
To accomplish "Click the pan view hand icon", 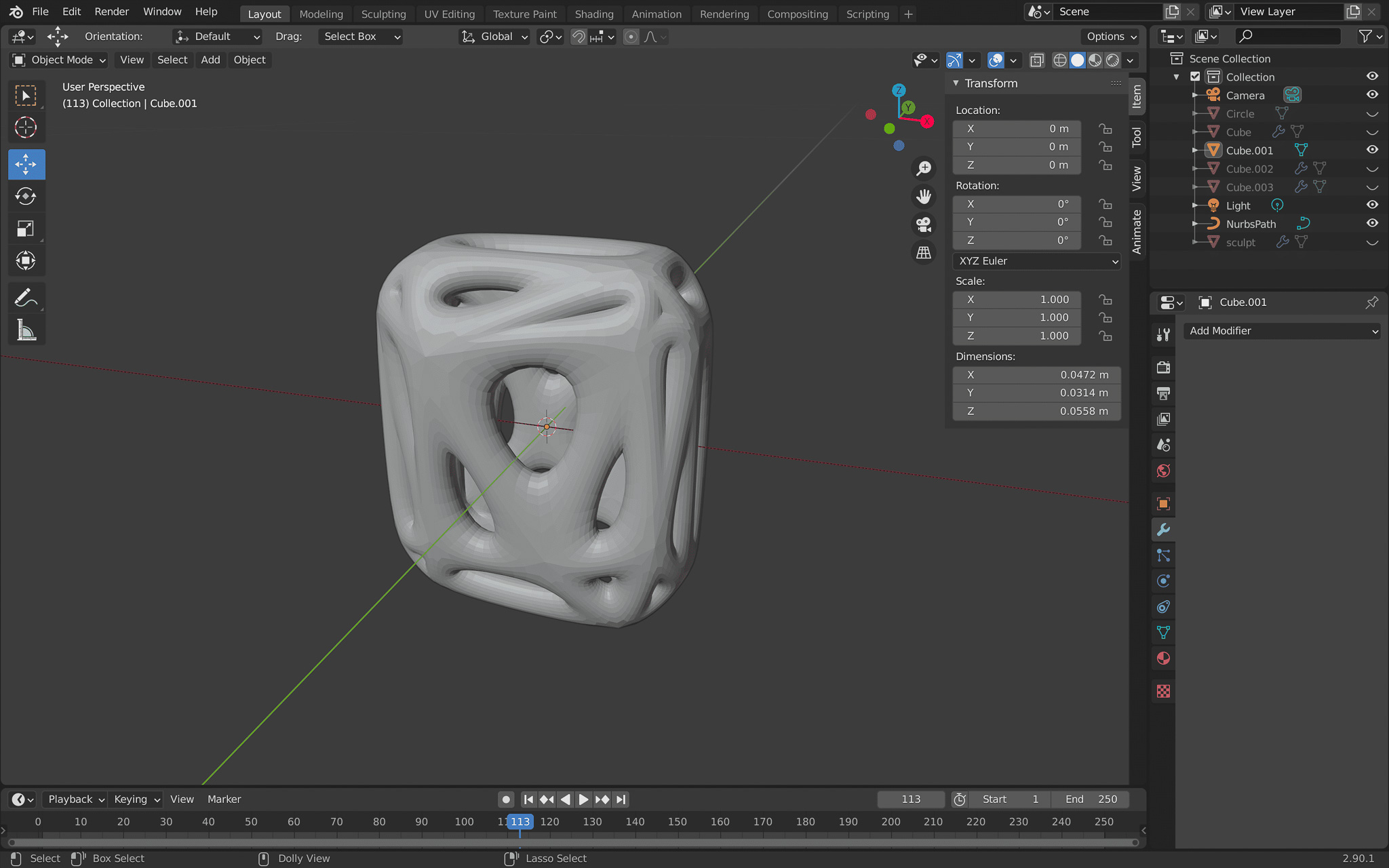I will (924, 197).
